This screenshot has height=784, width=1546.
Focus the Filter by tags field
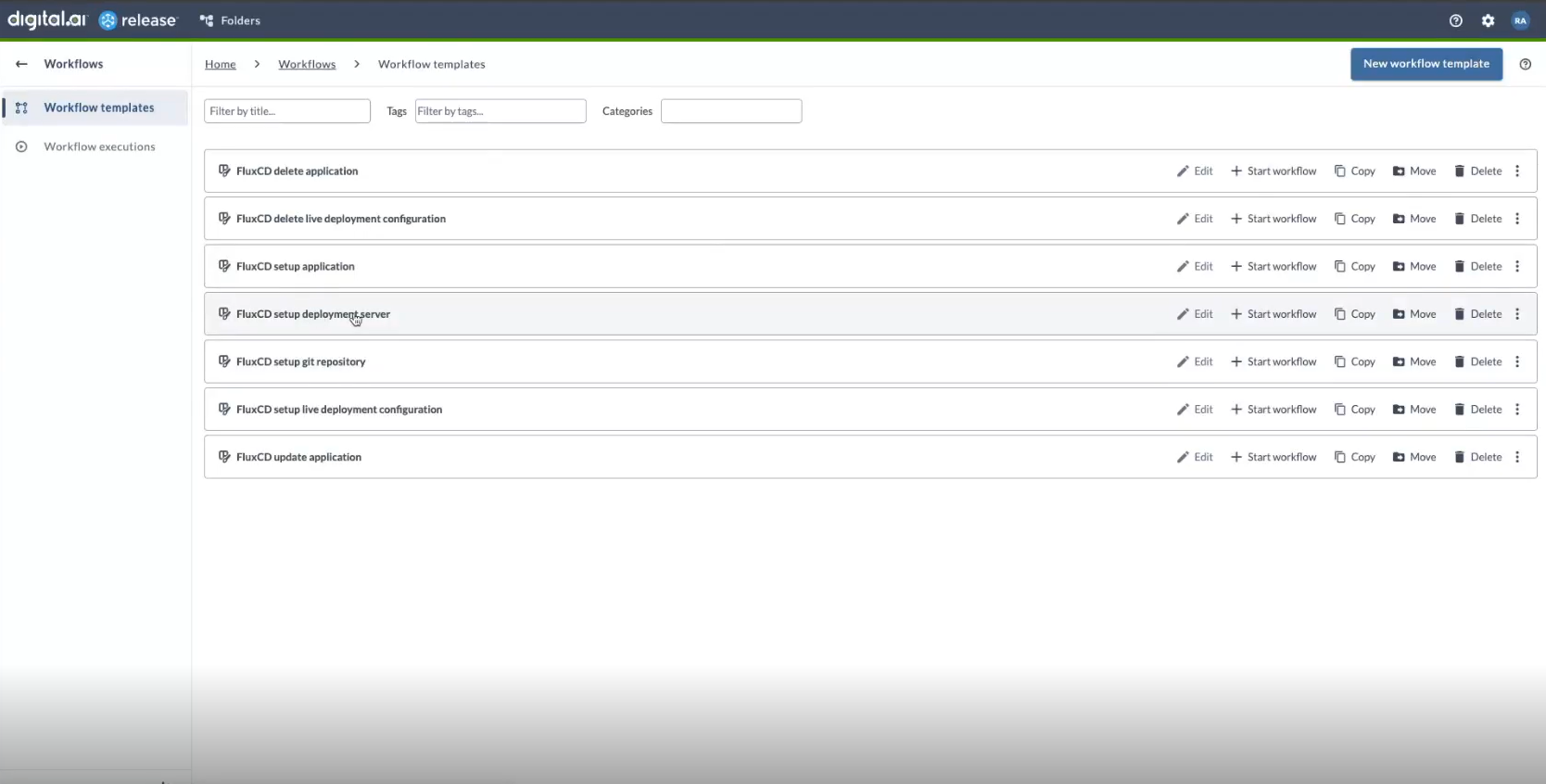pos(501,111)
